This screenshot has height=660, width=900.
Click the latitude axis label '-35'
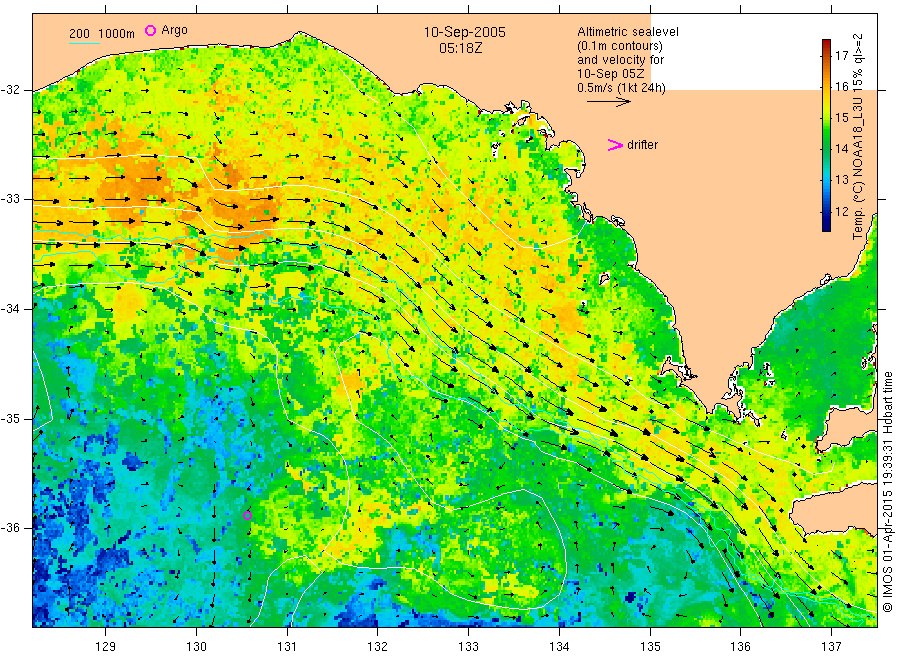pyautogui.click(x=10, y=418)
